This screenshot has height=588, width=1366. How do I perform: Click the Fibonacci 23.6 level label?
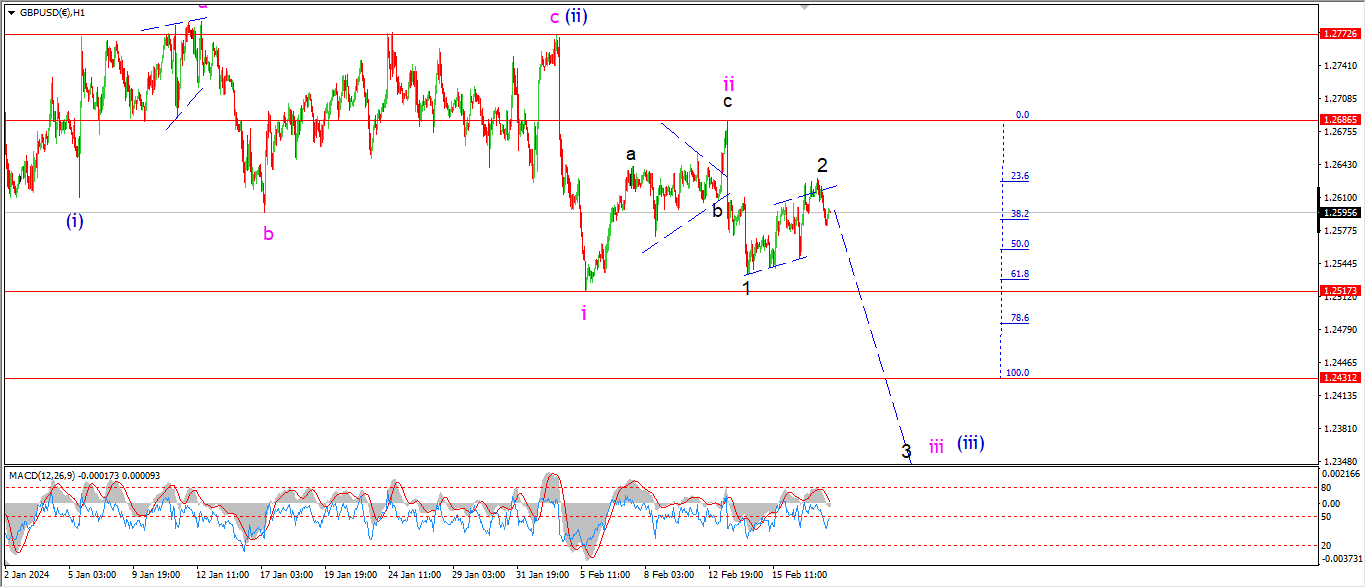tap(1019, 176)
